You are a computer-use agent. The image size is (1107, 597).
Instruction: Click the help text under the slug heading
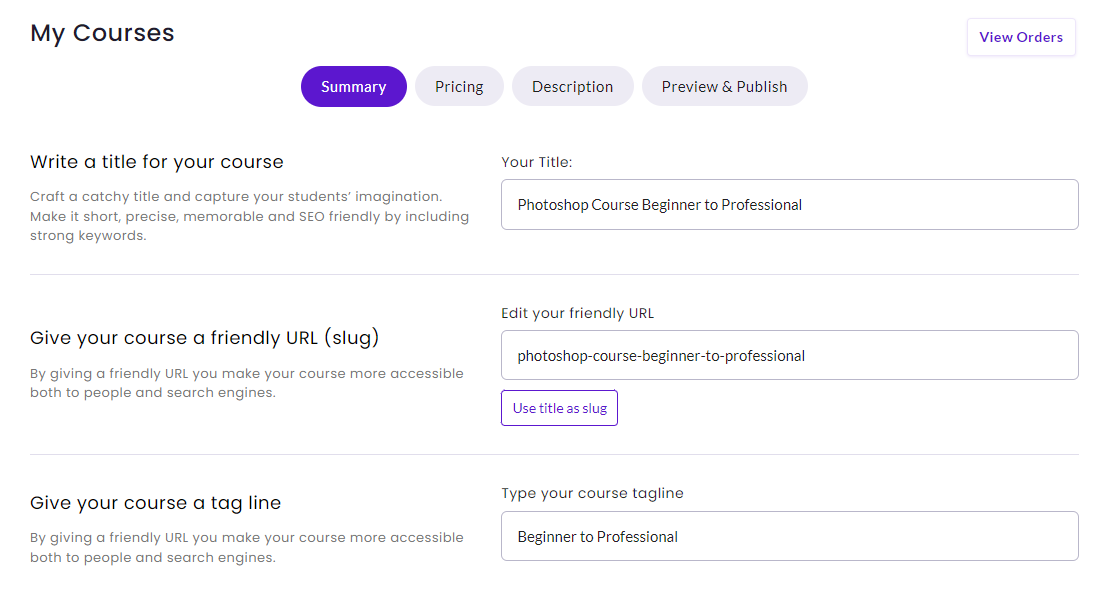coord(246,382)
